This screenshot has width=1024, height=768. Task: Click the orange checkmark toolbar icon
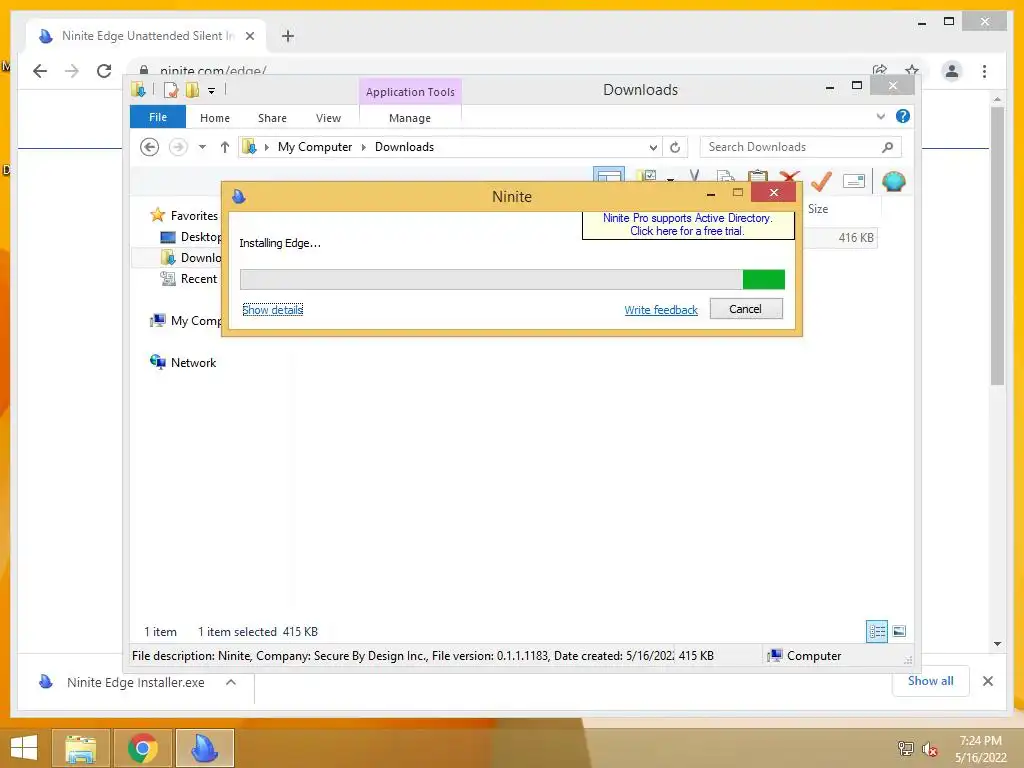822,181
